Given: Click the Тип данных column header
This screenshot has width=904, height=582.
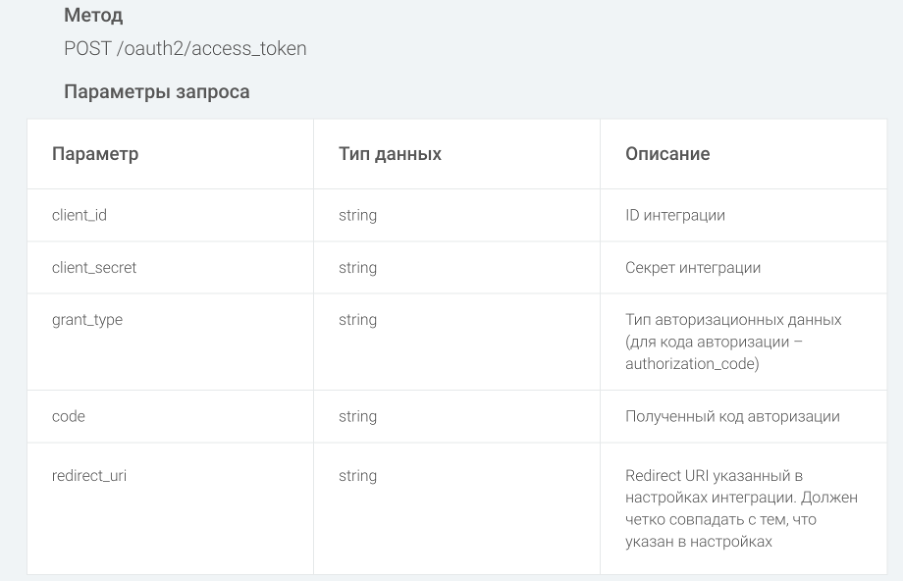Looking at the screenshot, I should [390, 154].
